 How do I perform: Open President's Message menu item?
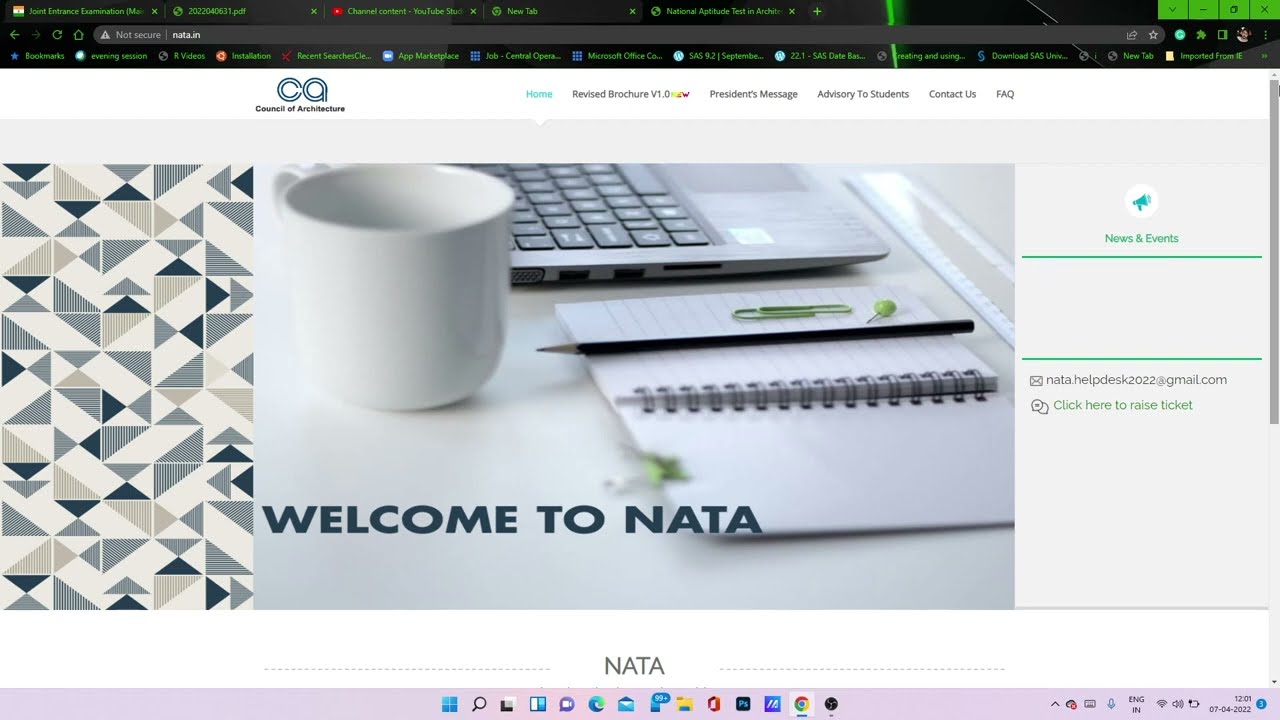click(753, 94)
